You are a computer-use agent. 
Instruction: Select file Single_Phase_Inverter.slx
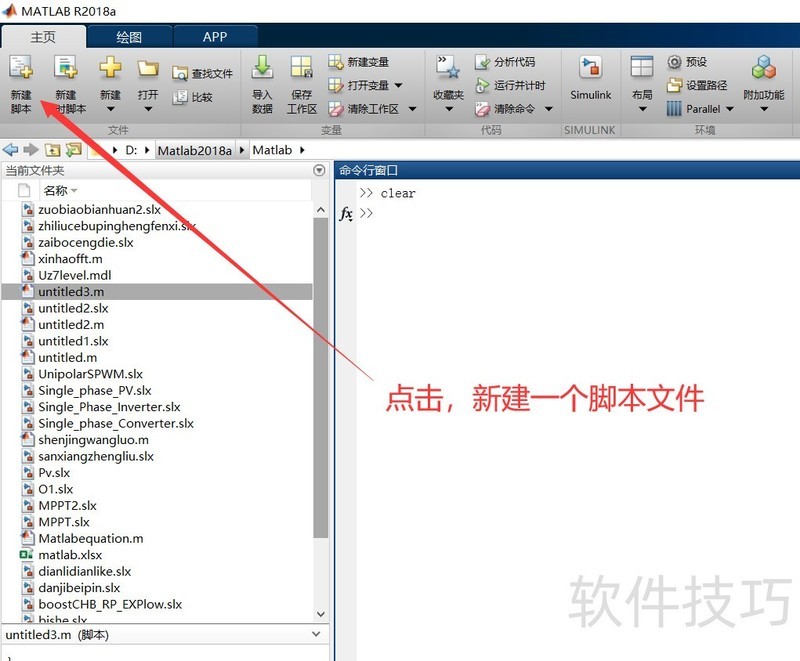coord(109,407)
